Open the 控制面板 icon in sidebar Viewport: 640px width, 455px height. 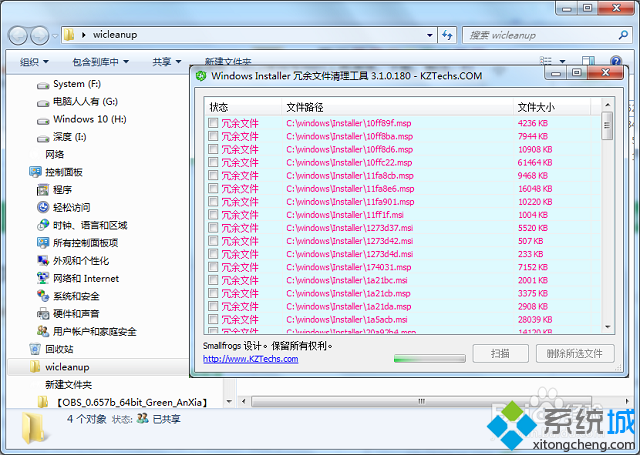pyautogui.click(x=35, y=172)
